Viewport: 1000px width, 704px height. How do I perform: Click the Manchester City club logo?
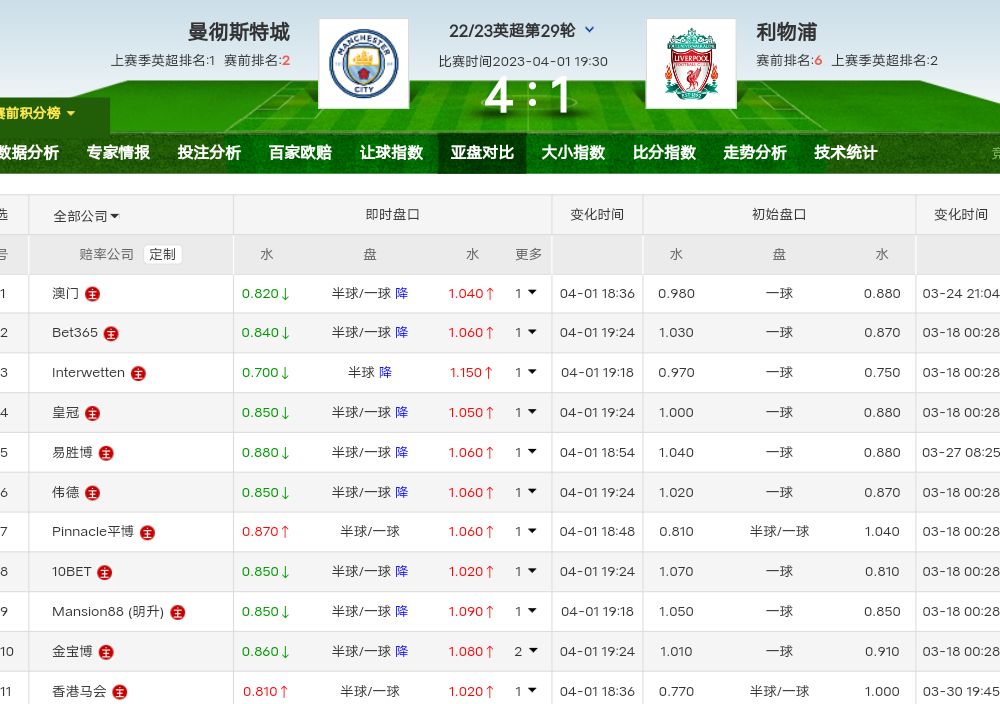pyautogui.click(x=363, y=63)
